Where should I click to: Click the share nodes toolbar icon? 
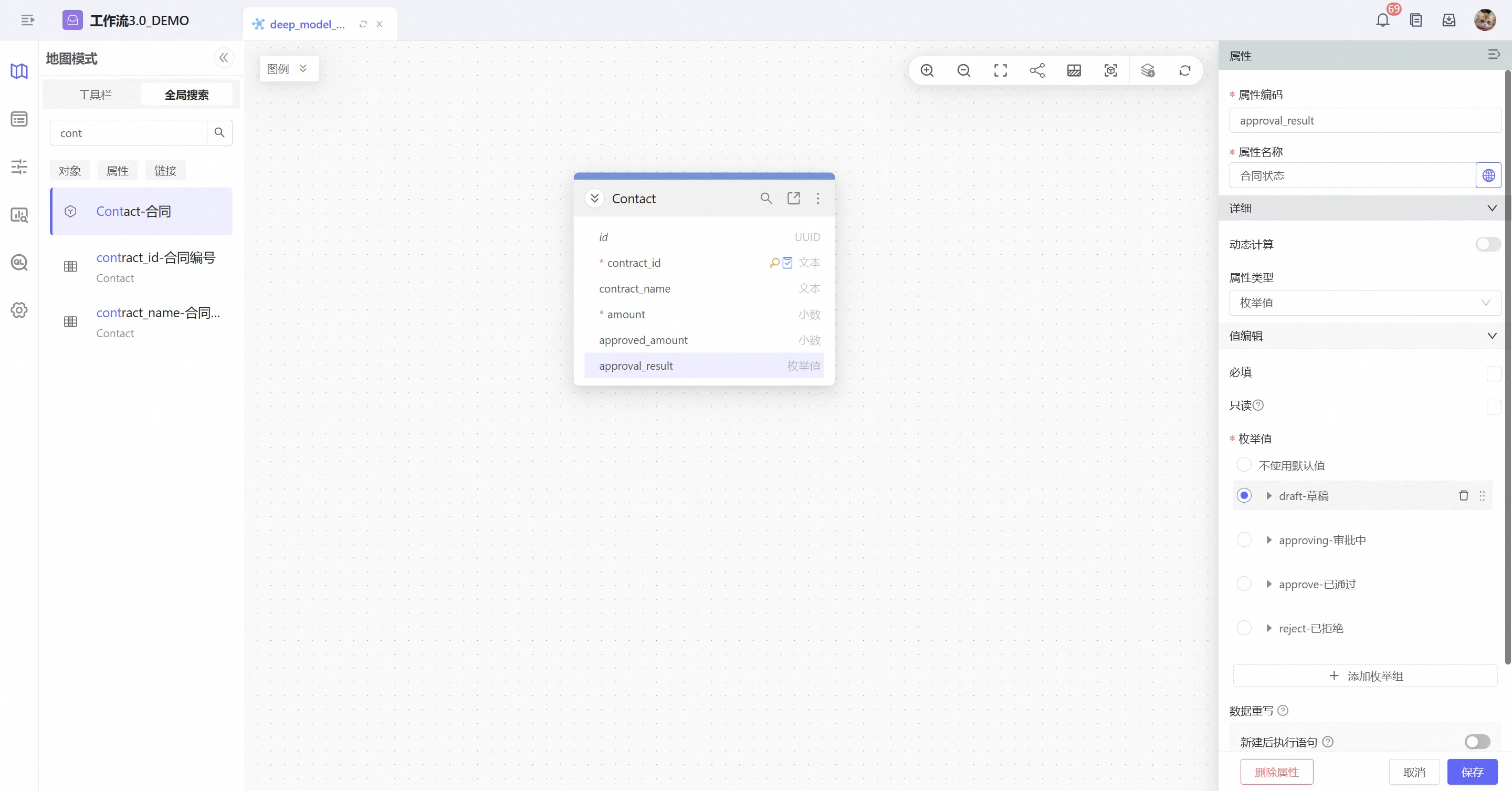tap(1037, 70)
